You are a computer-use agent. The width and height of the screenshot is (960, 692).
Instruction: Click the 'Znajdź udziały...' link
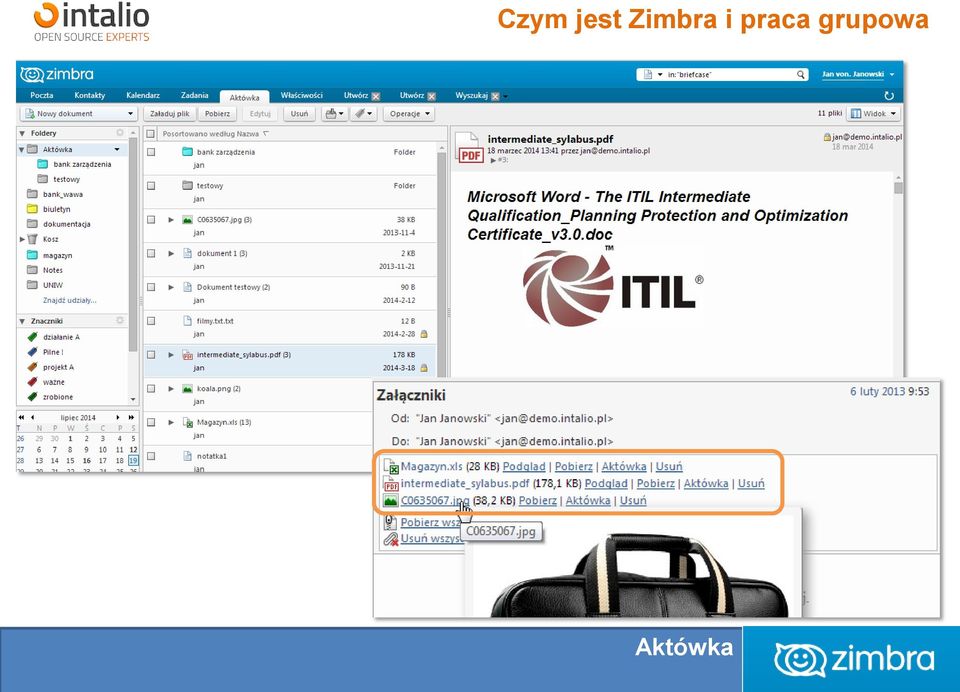pos(69,300)
